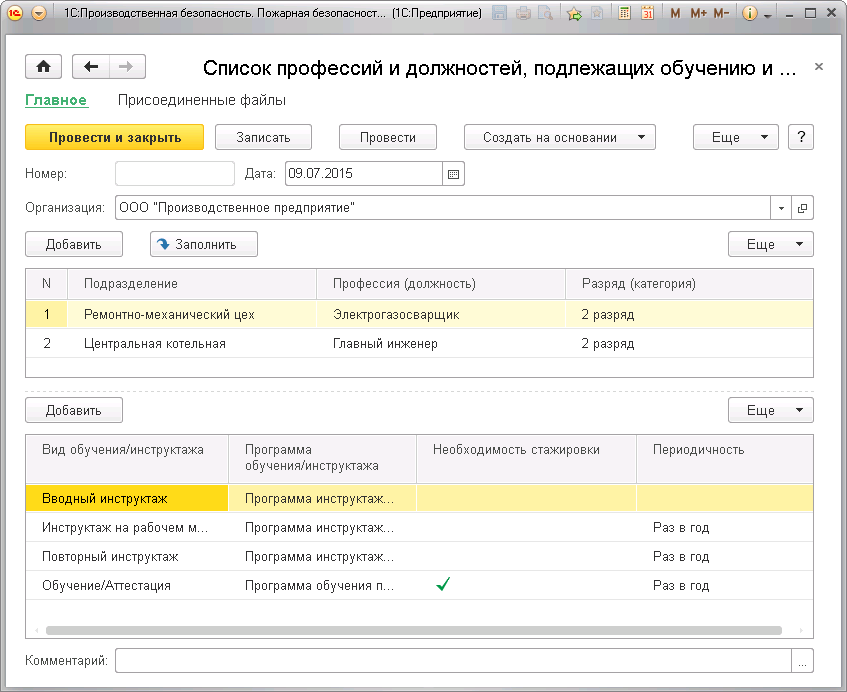847x692 pixels.
Task: Click the horizontal scrollbar of the training table
Action: tap(414, 630)
